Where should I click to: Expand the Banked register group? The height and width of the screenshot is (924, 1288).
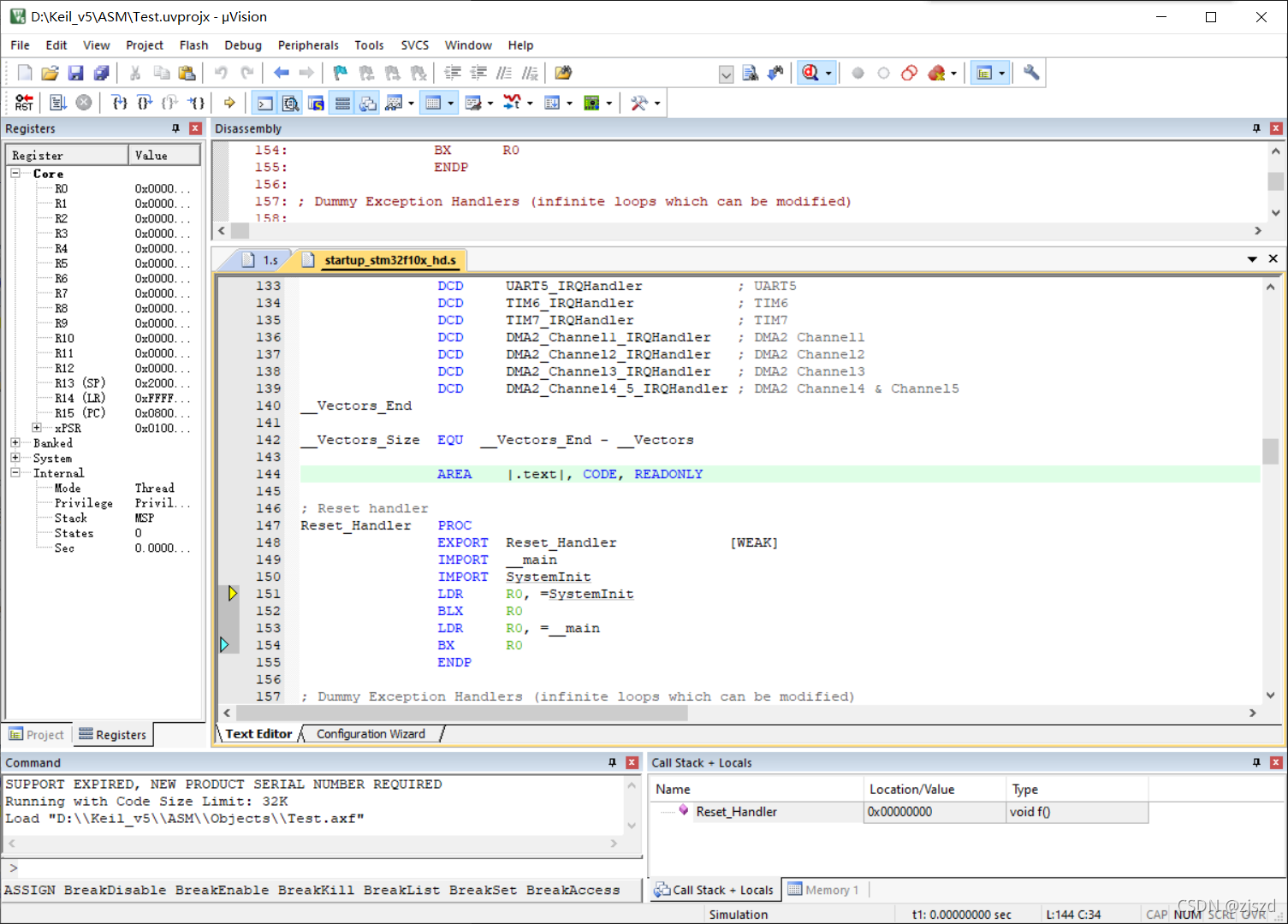pyautogui.click(x=15, y=443)
